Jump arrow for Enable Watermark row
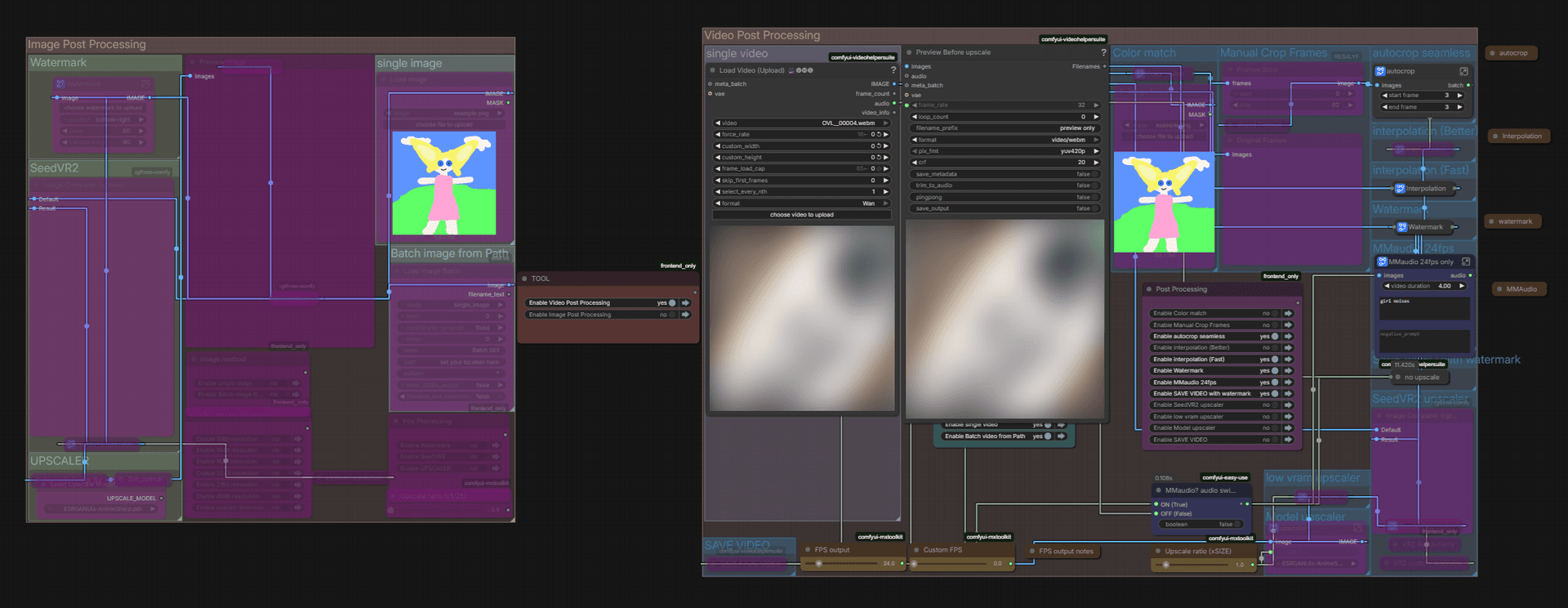 (1288, 371)
